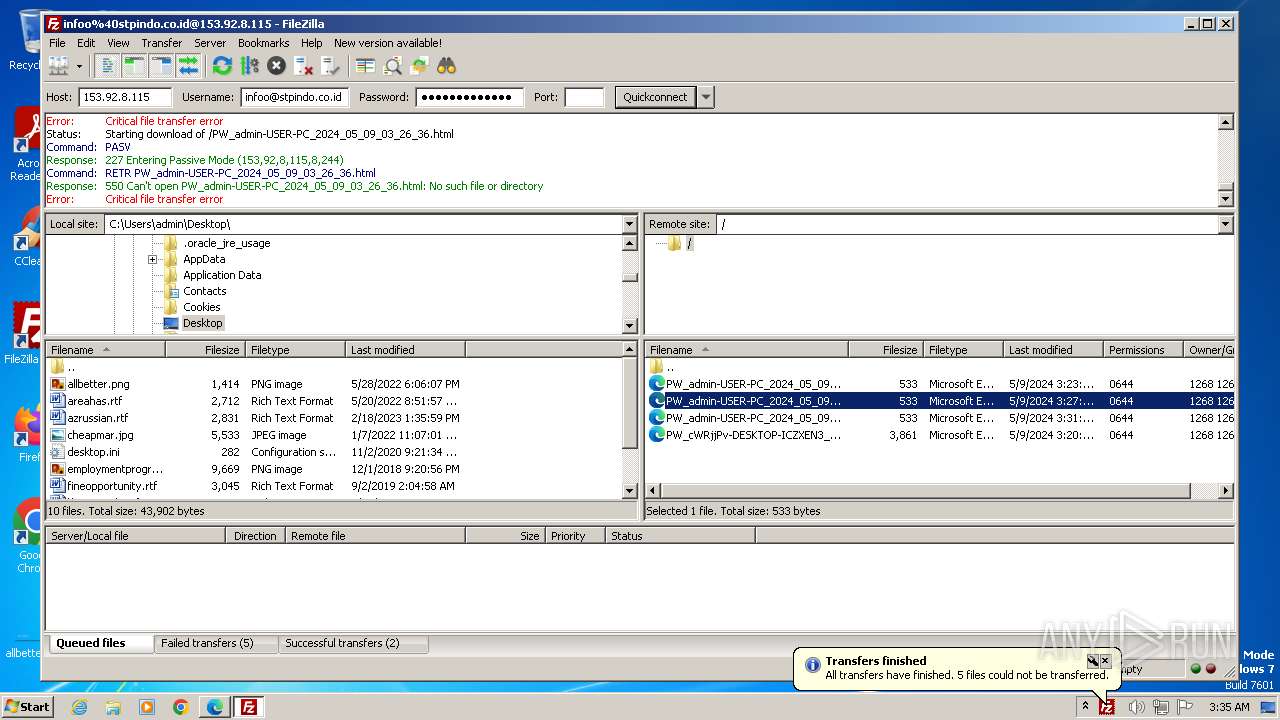Select allbetter.png in local list
Image resolution: width=1280 pixels, height=720 pixels.
pyautogui.click(x=98, y=384)
